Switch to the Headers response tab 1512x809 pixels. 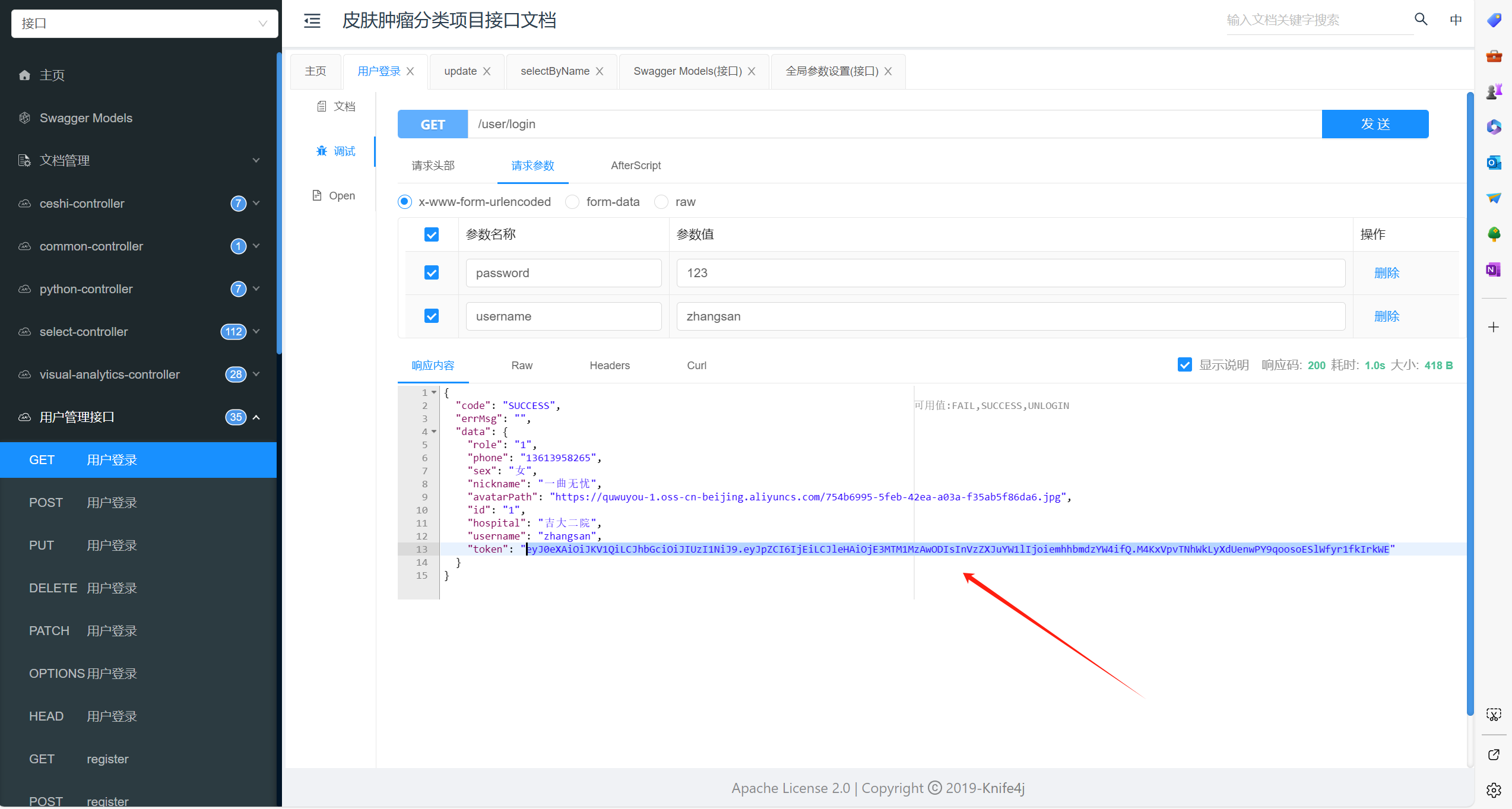click(609, 366)
